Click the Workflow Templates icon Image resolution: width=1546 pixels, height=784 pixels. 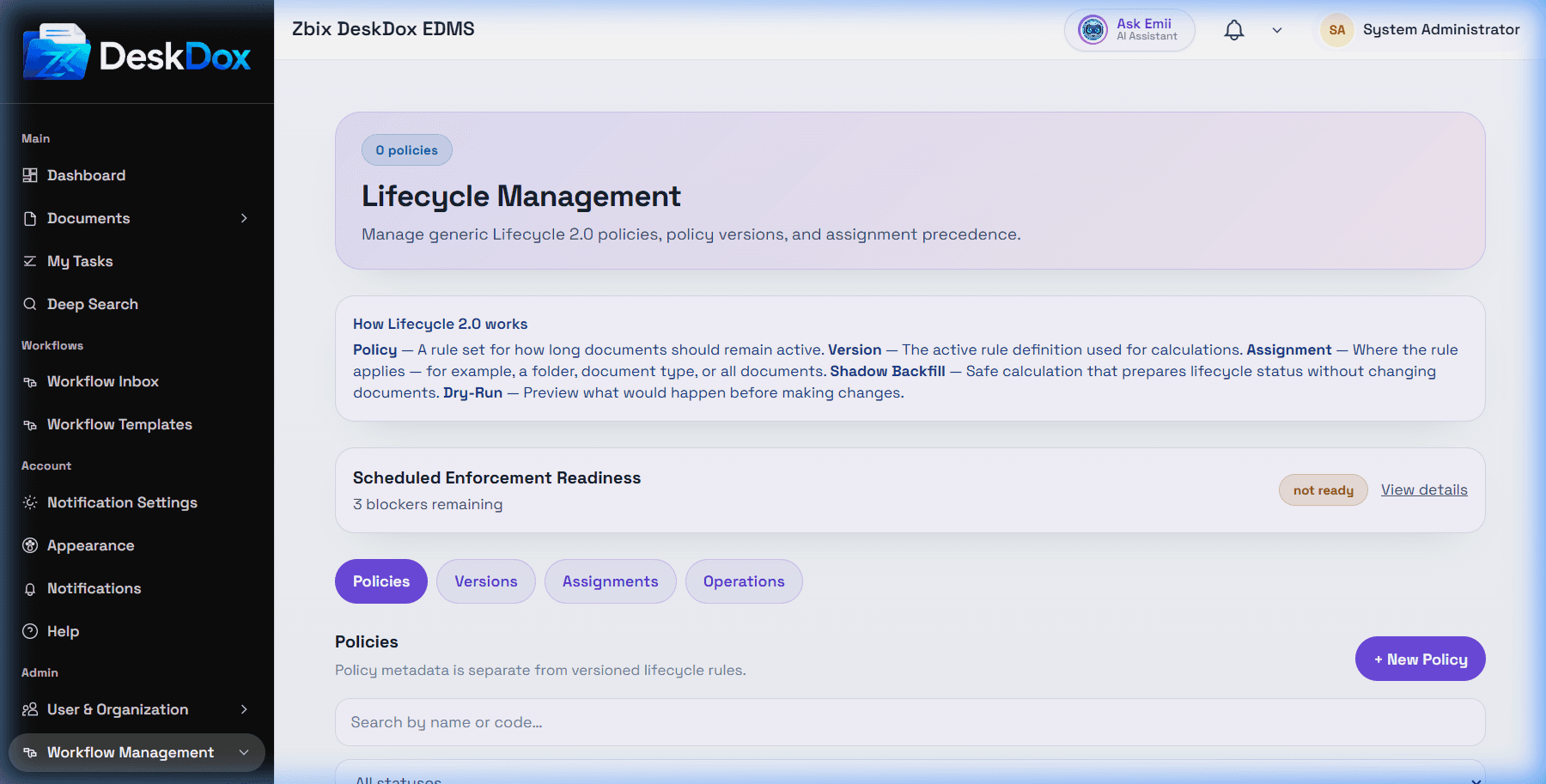pyautogui.click(x=30, y=424)
